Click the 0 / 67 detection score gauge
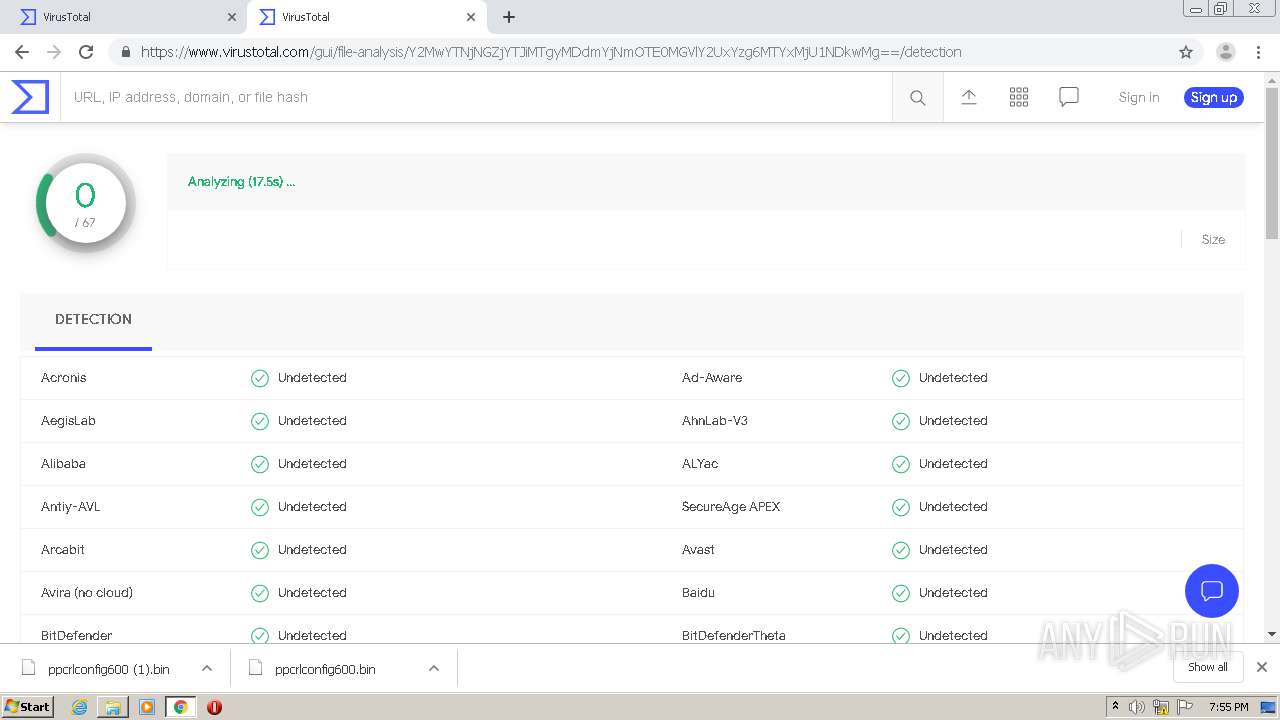The width and height of the screenshot is (1280, 720). 85,204
